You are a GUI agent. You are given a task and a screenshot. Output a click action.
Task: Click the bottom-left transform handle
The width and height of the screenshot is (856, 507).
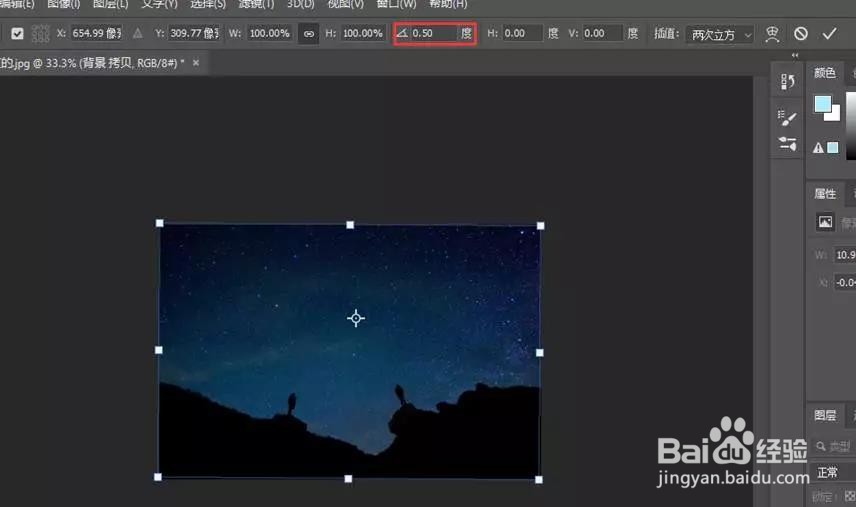158,477
